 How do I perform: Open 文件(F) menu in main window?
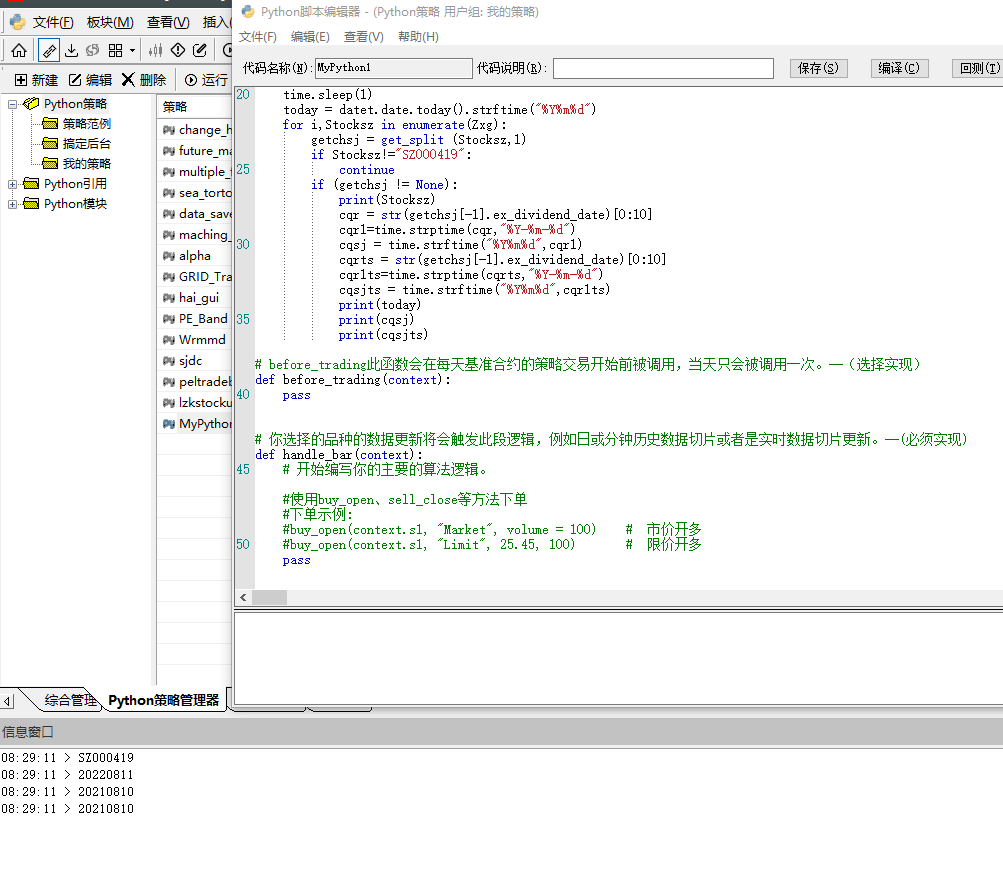coord(53,22)
